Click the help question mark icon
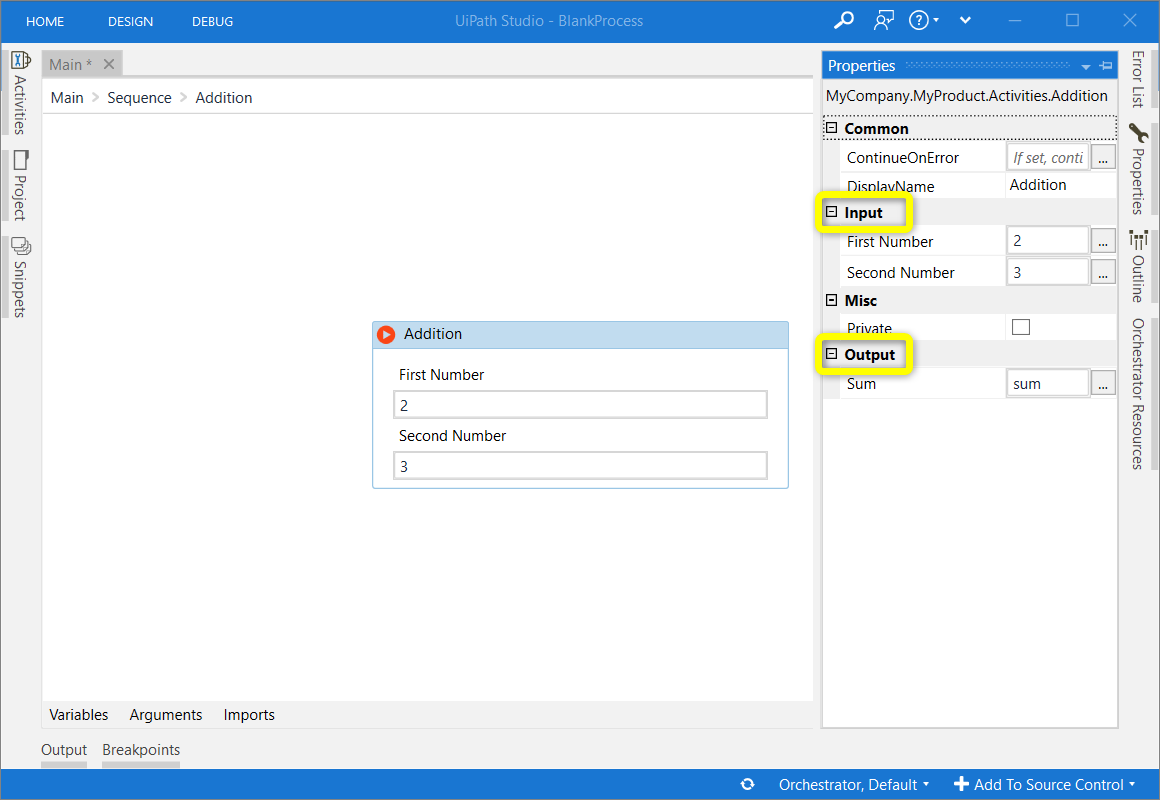This screenshot has height=800, width=1160. (919, 20)
